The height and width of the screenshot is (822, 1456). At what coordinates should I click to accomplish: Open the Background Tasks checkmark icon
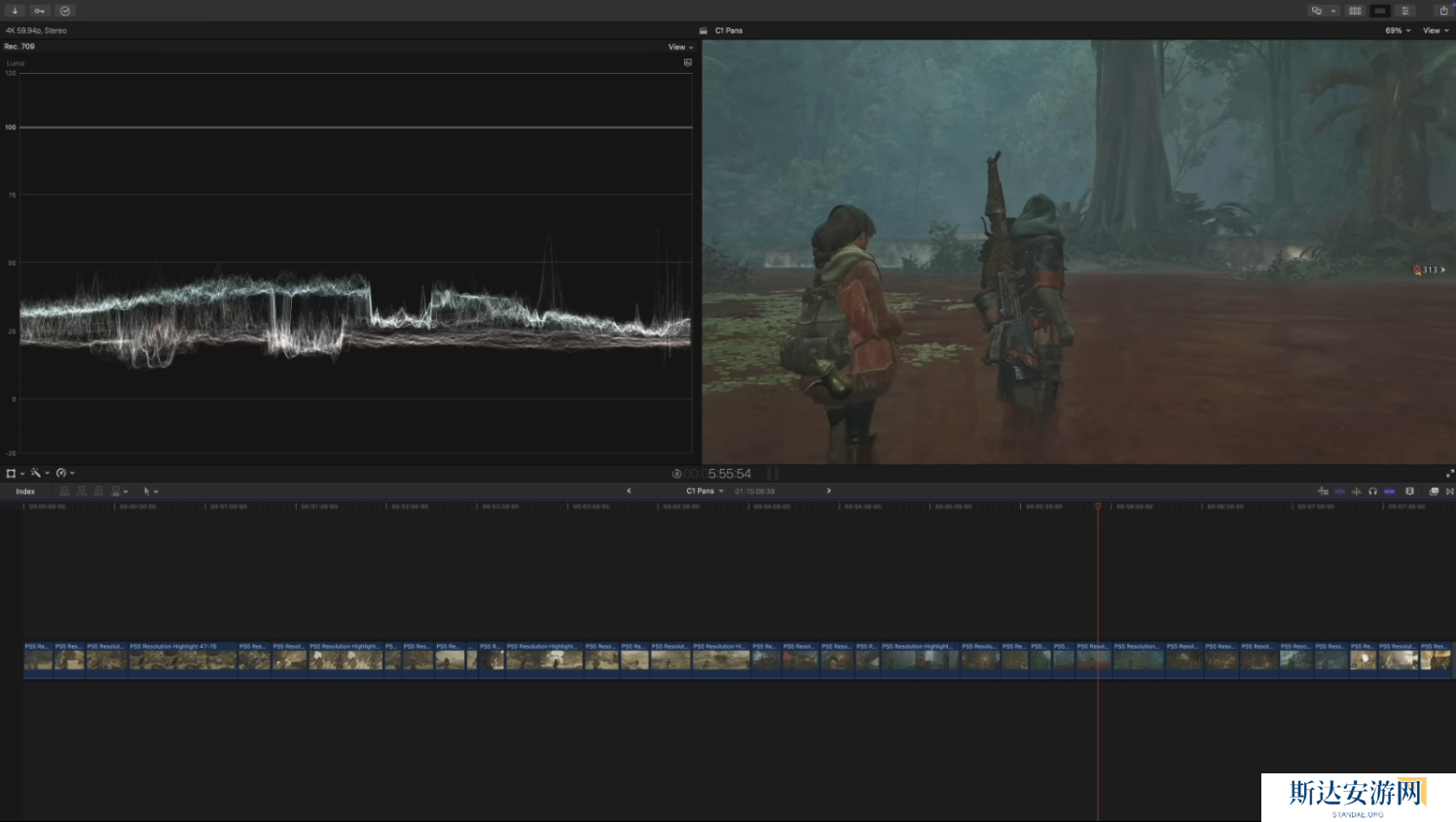click(x=65, y=11)
